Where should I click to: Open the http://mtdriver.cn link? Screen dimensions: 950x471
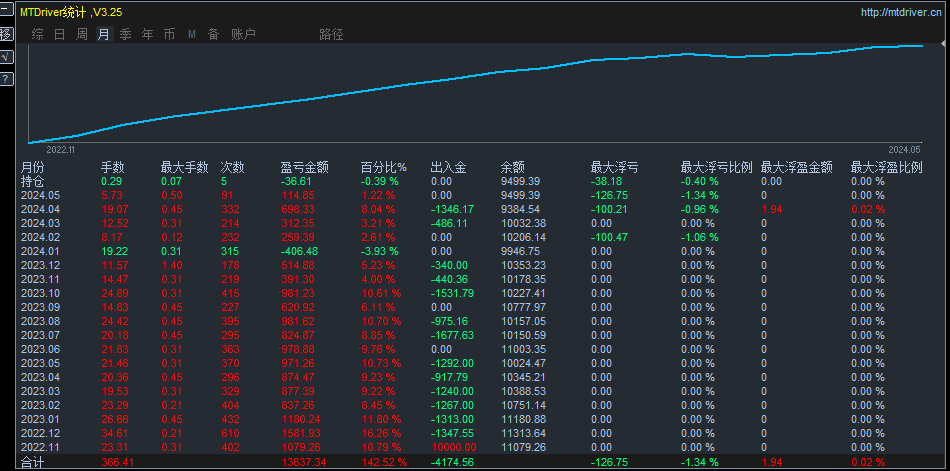tap(902, 12)
